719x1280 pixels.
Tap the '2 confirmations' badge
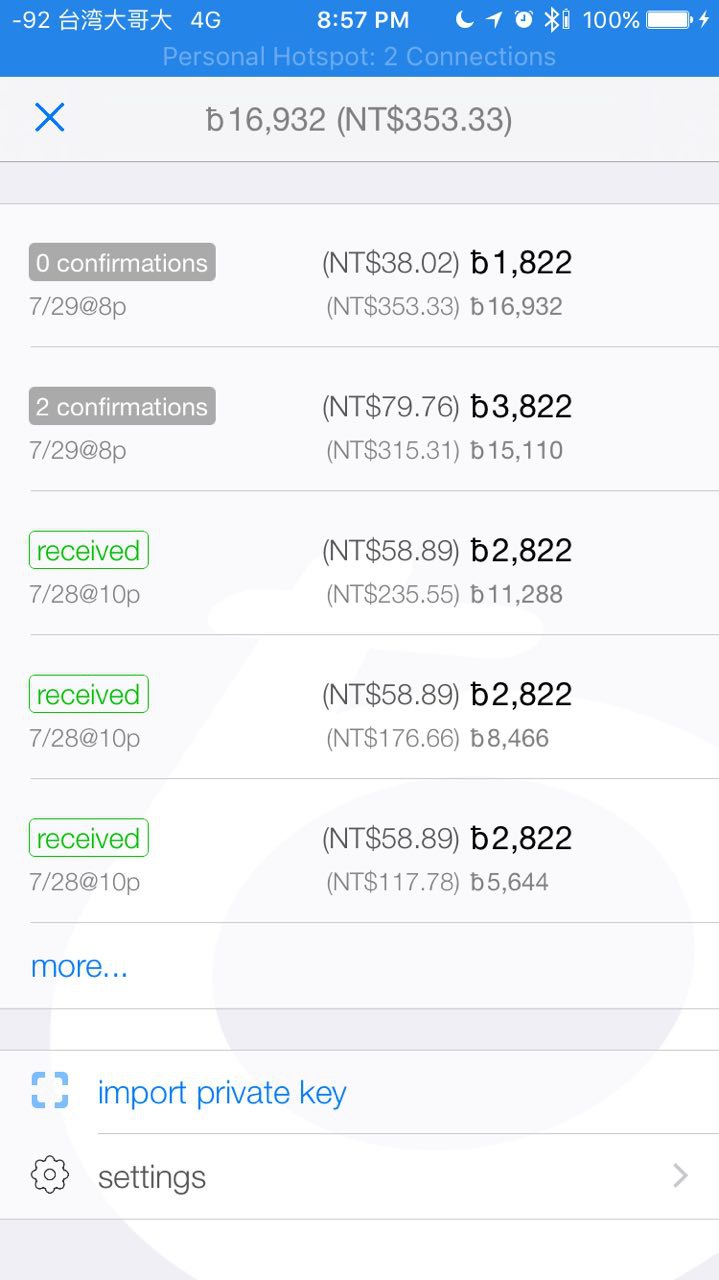pyautogui.click(x=122, y=407)
